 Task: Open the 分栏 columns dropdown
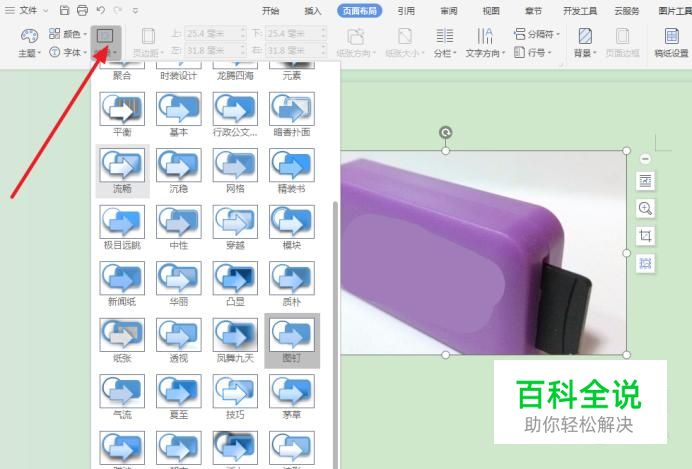(x=444, y=42)
